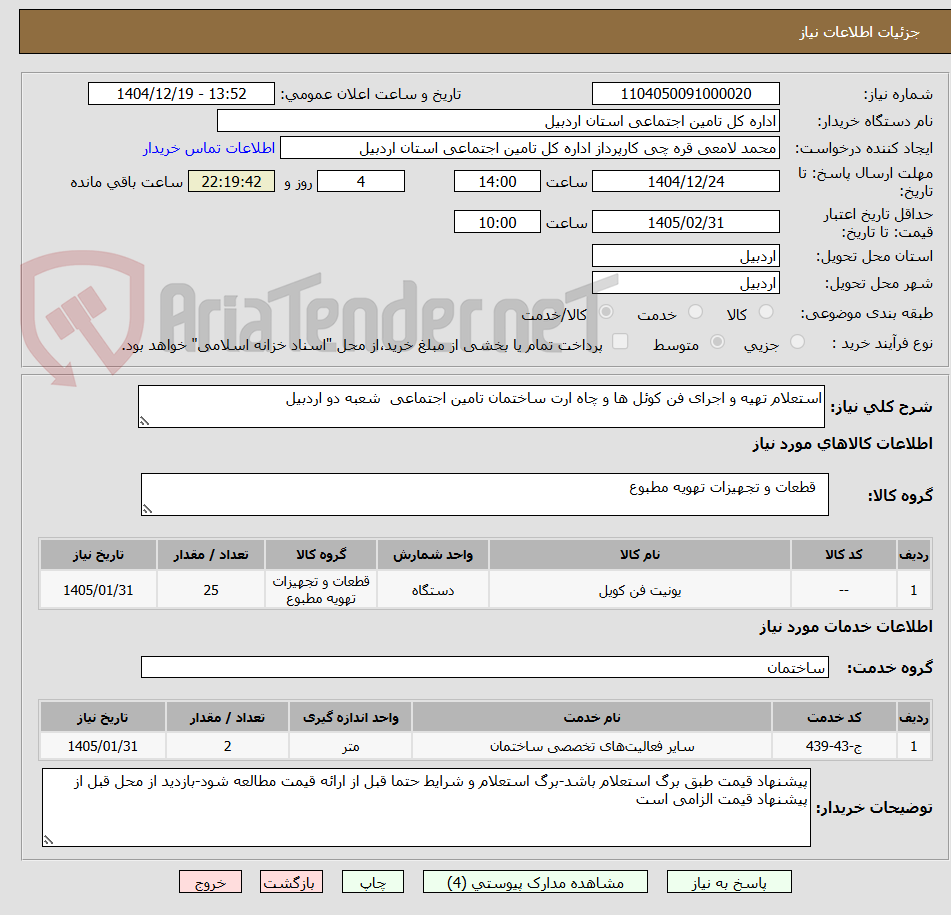Click the بازگشت back button
The image size is (951, 915).
pyautogui.click(x=291, y=882)
